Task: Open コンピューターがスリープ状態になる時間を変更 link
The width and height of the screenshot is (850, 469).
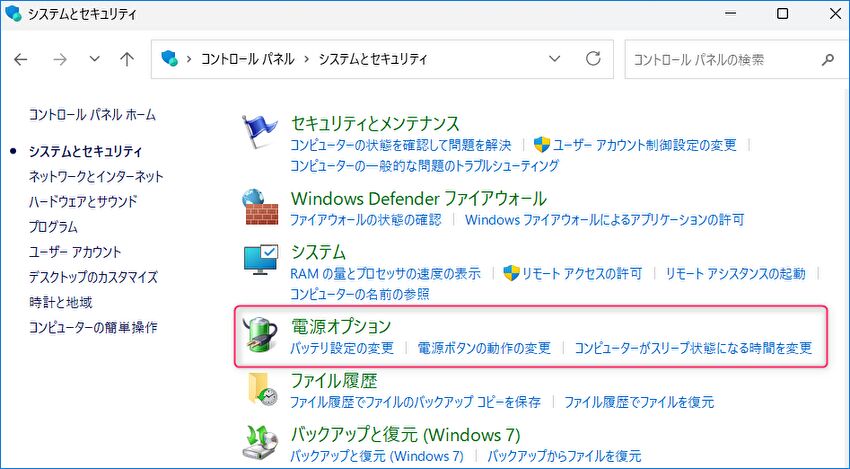Action: pyautogui.click(x=693, y=348)
